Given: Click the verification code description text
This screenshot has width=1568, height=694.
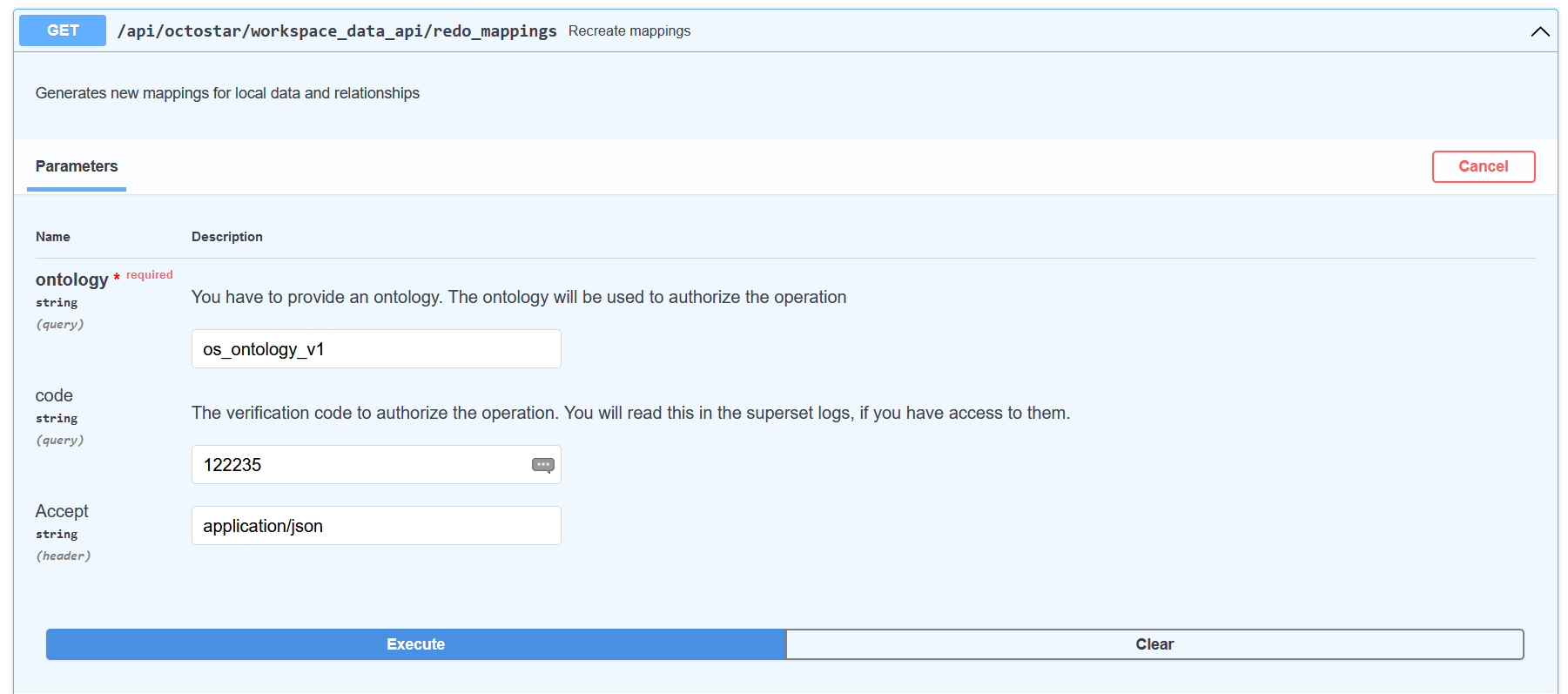Looking at the screenshot, I should [x=630, y=413].
